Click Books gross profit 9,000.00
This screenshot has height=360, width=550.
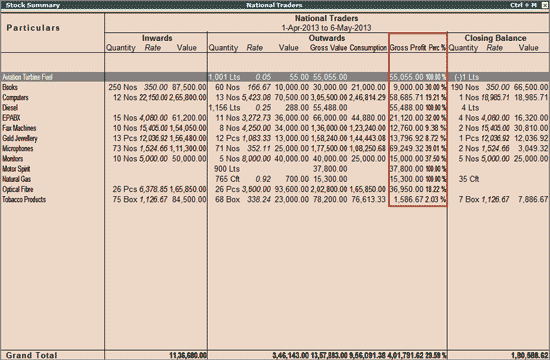pyautogui.click(x=408, y=87)
